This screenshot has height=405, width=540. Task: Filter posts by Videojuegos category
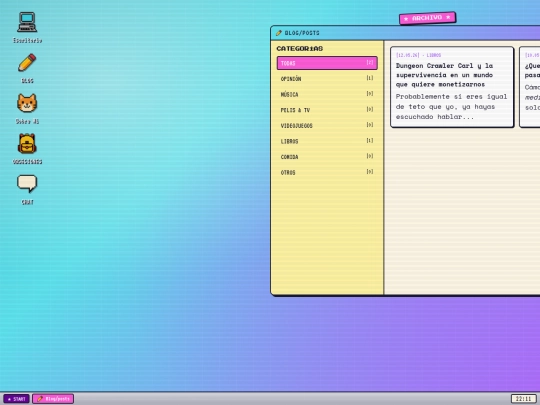pyautogui.click(x=327, y=125)
